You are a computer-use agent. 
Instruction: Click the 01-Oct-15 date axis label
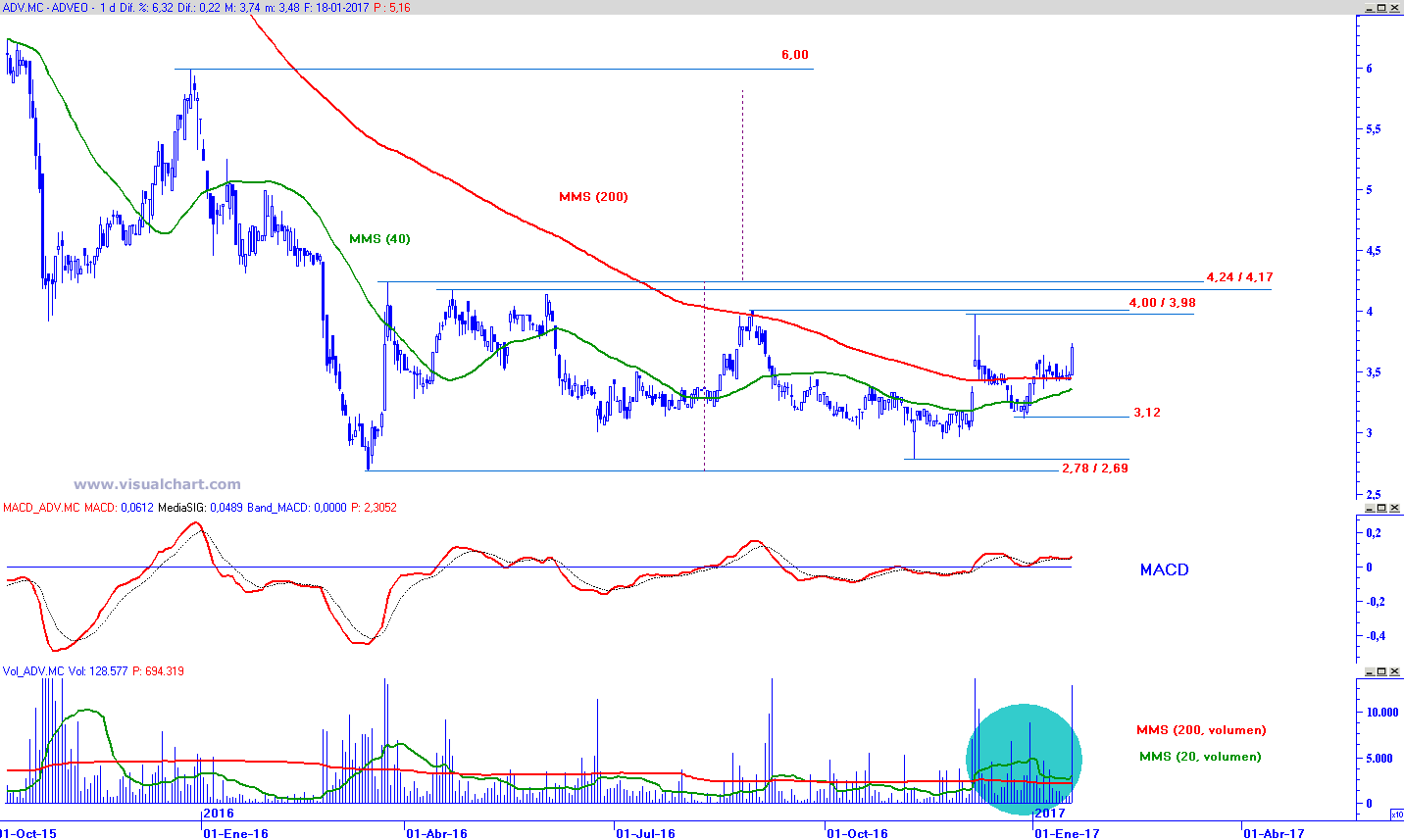click(x=28, y=834)
